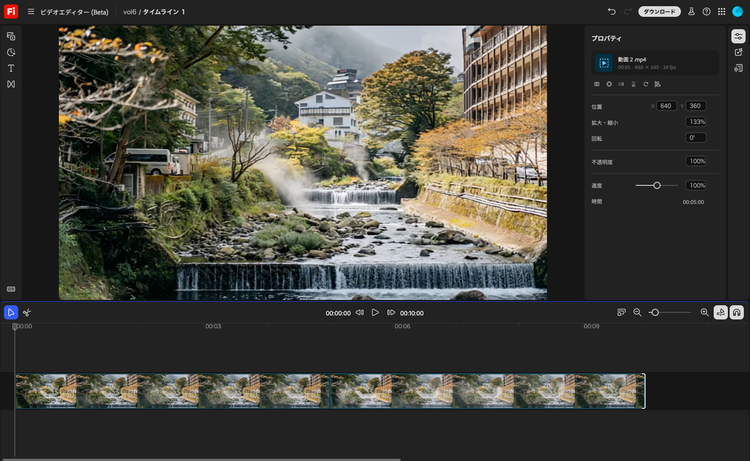
Task: Open the transitions panel in left sidebar
Action: click(x=11, y=84)
